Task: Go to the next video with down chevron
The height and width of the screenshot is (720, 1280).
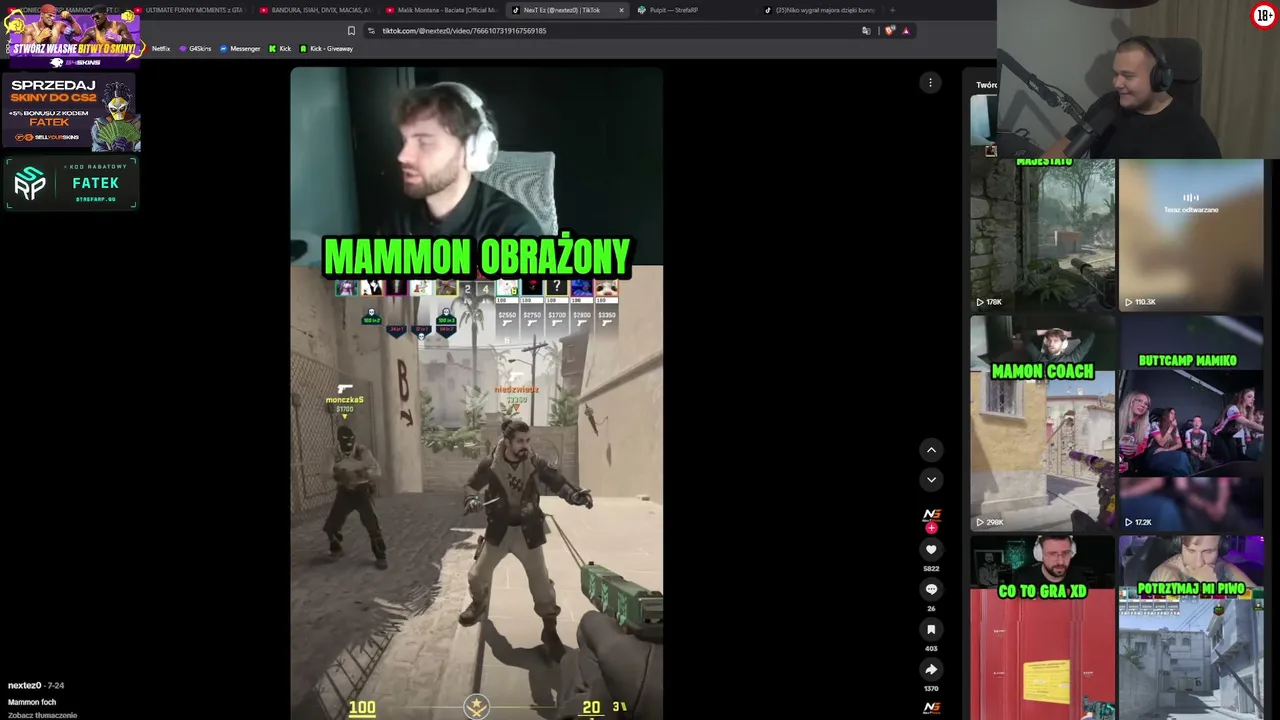Action: coord(931,480)
